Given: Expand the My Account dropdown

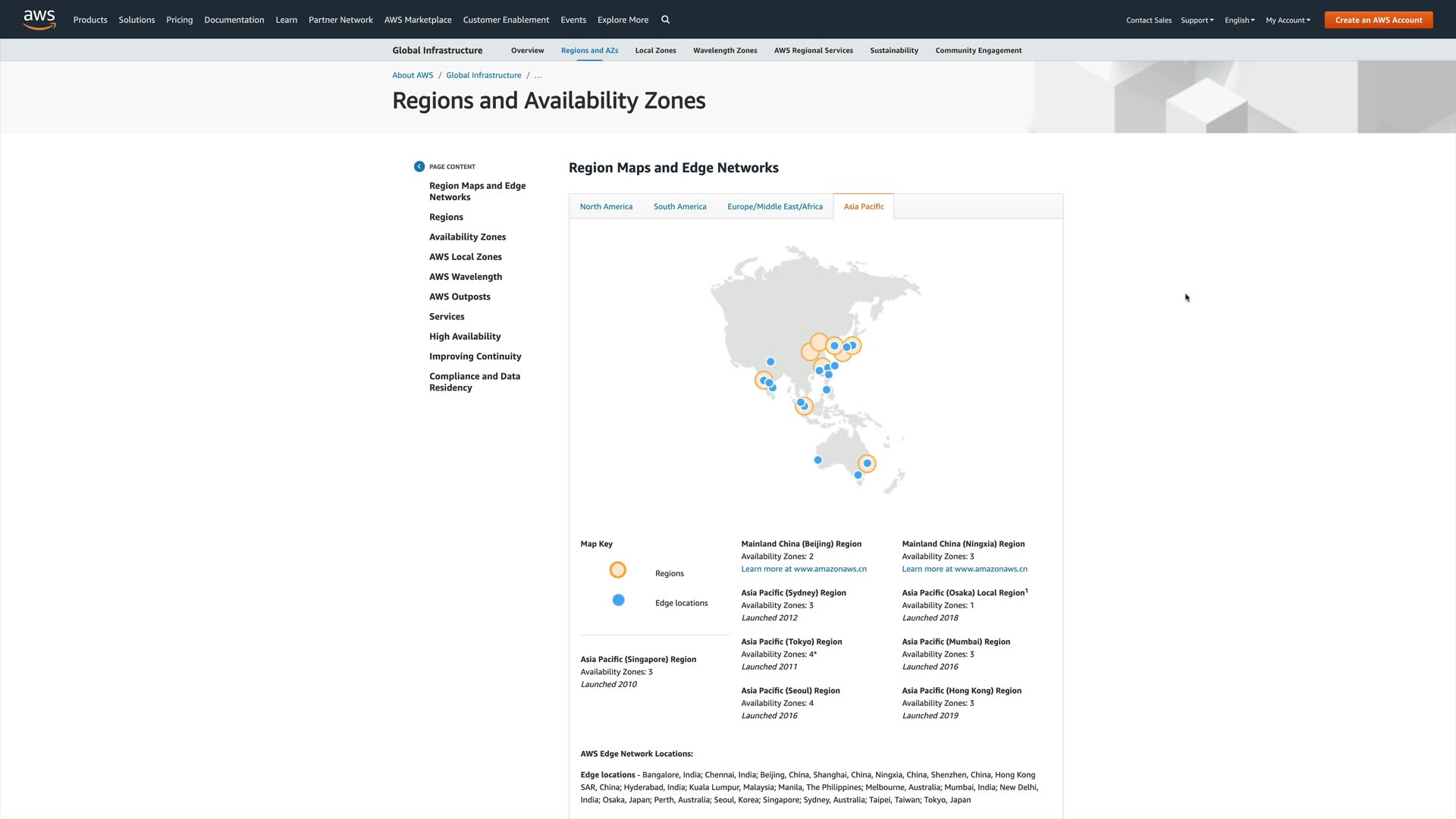Looking at the screenshot, I should (1288, 20).
